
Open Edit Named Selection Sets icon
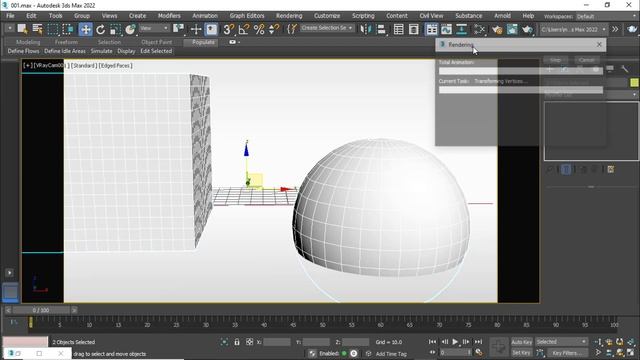[x=291, y=29]
